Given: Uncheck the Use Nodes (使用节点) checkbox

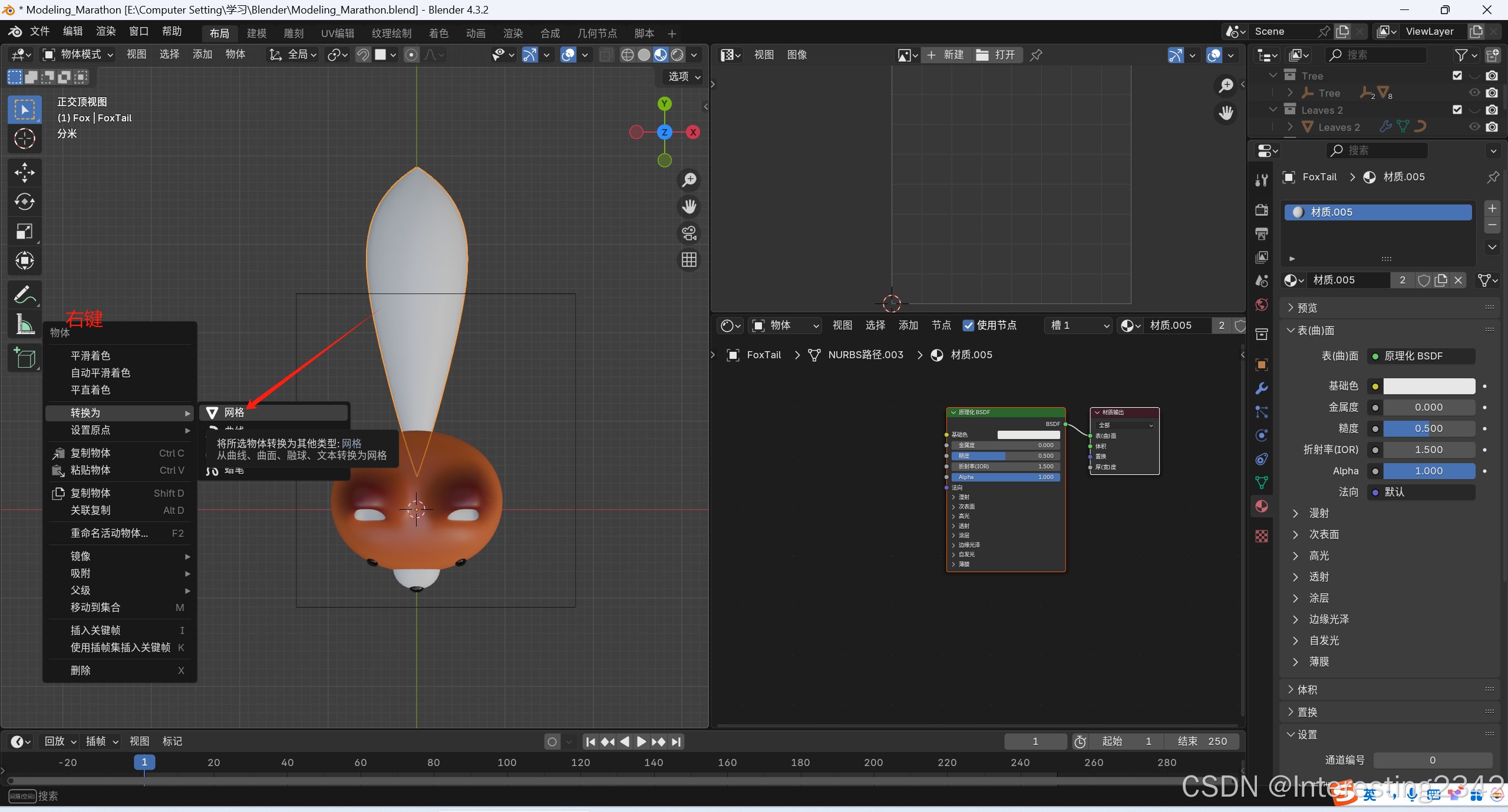Looking at the screenshot, I should click(x=968, y=325).
